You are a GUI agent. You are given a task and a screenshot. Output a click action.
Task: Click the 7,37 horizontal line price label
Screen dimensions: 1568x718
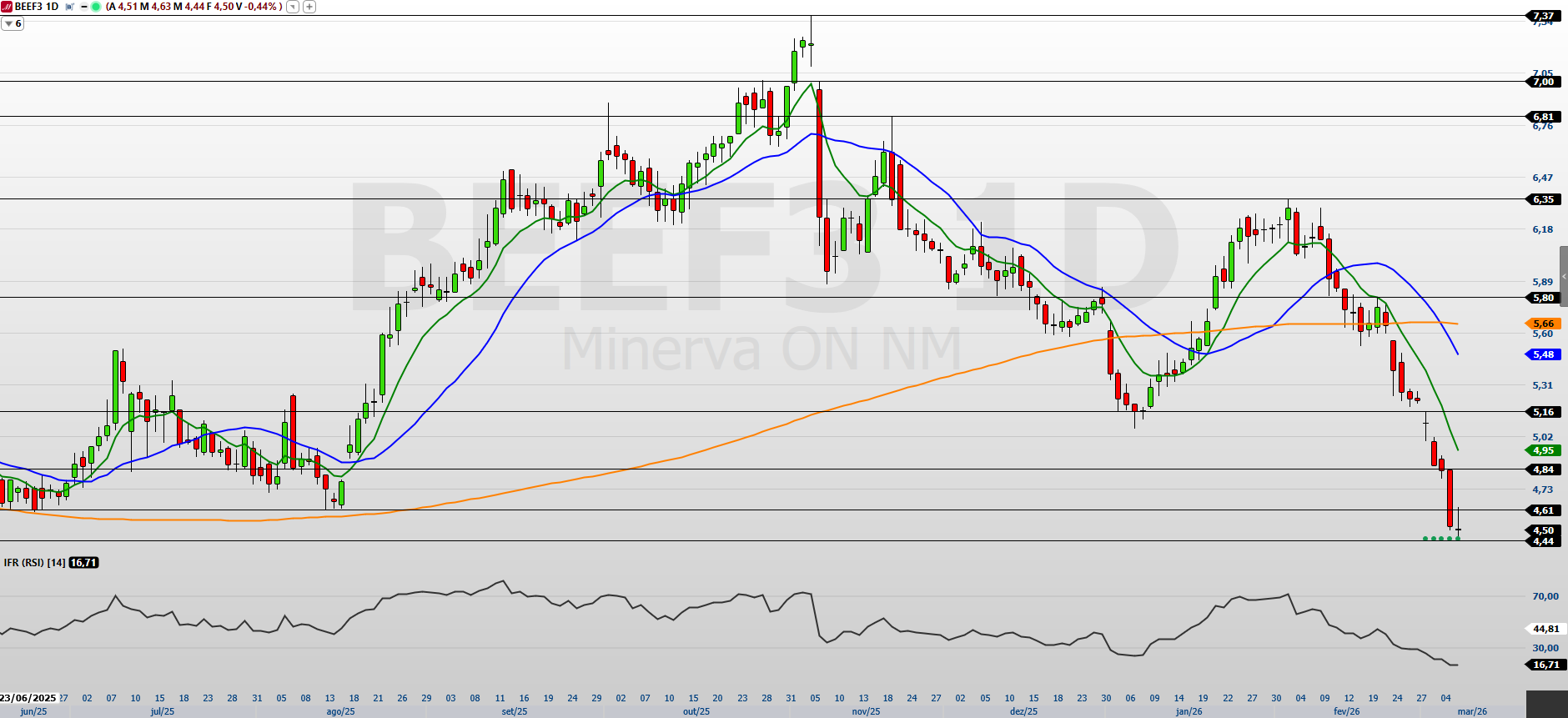[1543, 16]
